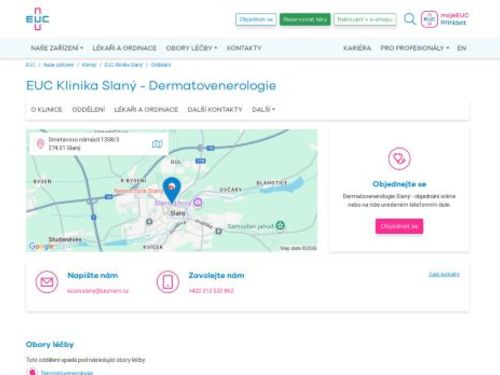Click the phone icon next to Zavolejte nám
The width and height of the screenshot is (500, 375).
click(x=168, y=282)
